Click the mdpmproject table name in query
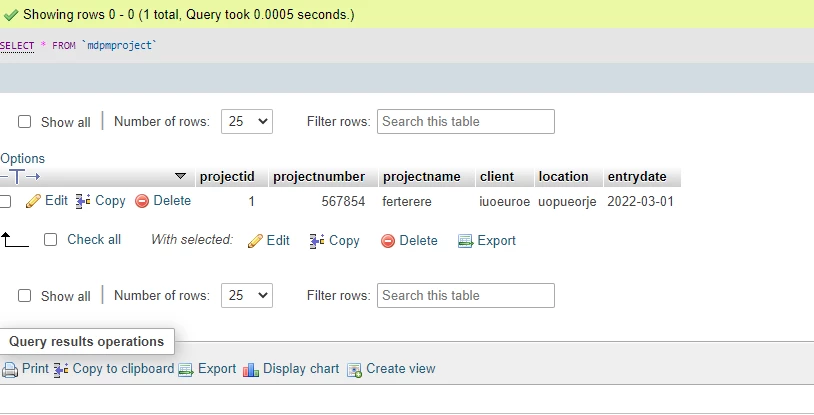This screenshot has height=415, width=814. 119,46
